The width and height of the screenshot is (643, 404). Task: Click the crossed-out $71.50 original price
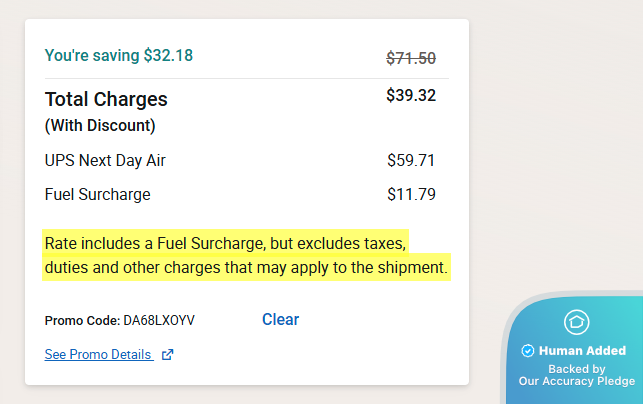click(411, 58)
